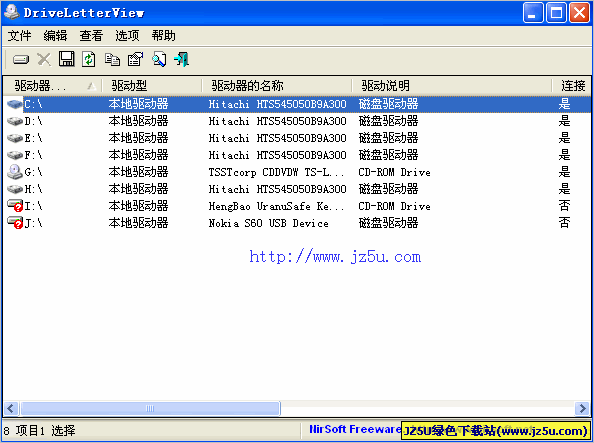Click the disk icon of the D:\ row
Image resolution: width=594 pixels, height=443 pixels.
[x=15, y=121]
